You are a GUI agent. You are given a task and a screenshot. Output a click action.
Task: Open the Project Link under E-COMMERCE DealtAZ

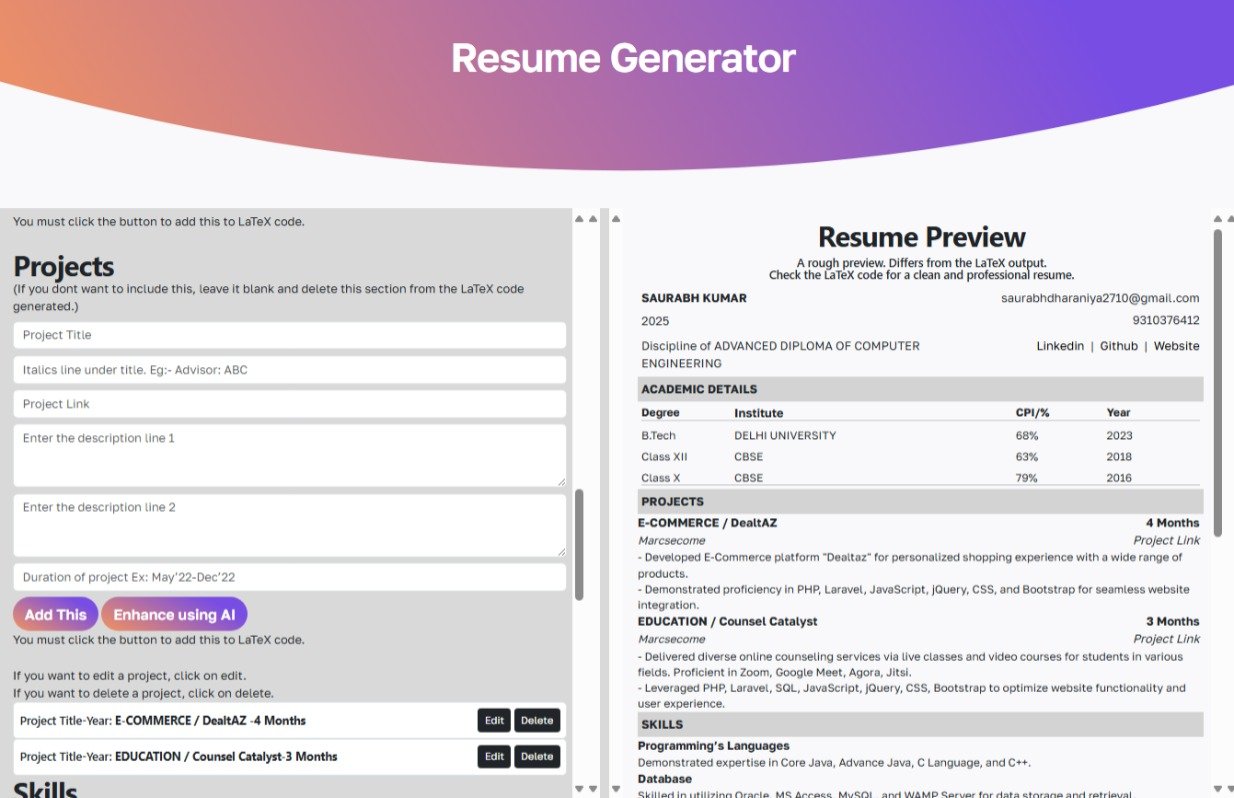[x=1166, y=539]
